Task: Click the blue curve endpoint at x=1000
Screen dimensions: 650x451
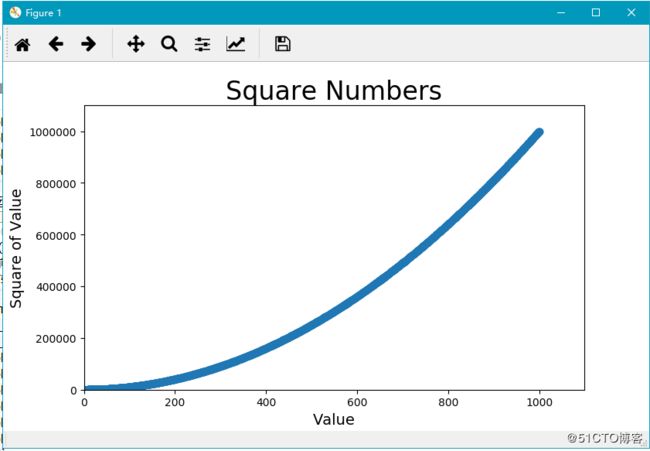Action: [x=539, y=132]
